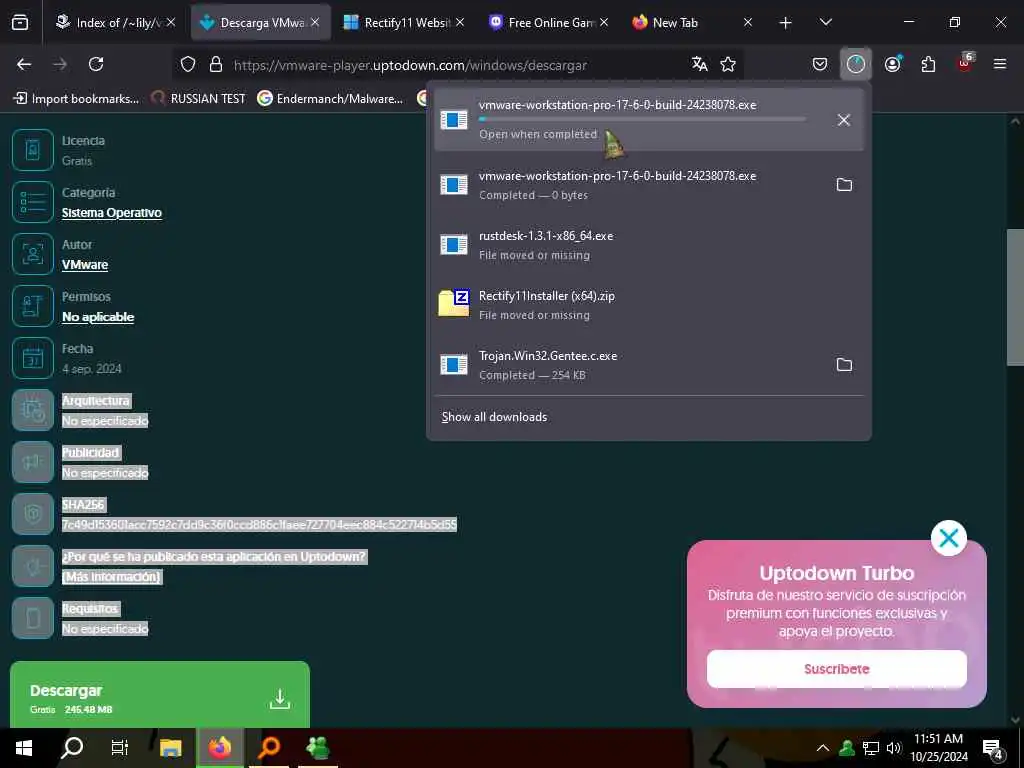Open Firefox account icon
The width and height of the screenshot is (1024, 768).
[x=893, y=64]
